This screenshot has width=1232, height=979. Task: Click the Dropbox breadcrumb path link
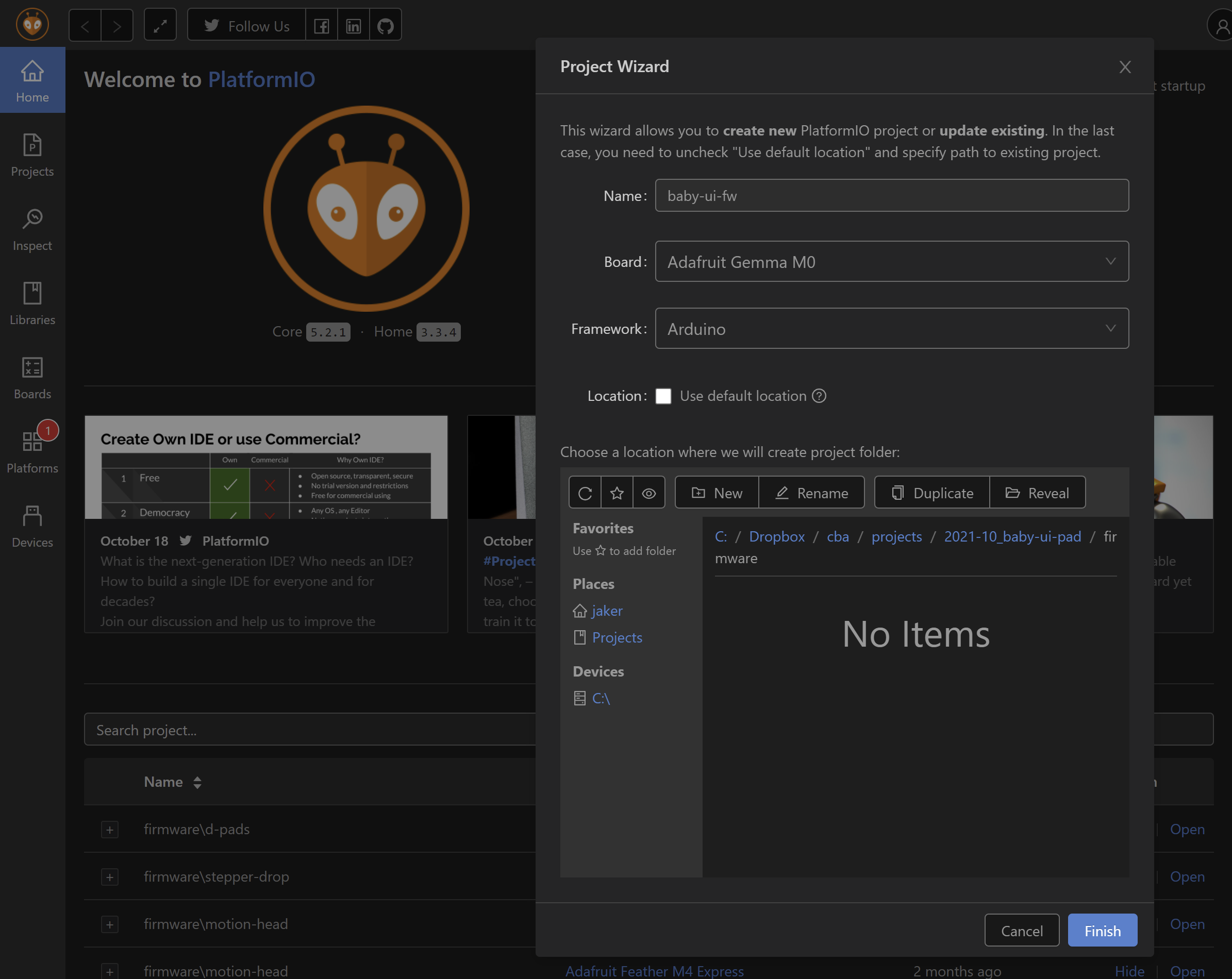point(776,536)
